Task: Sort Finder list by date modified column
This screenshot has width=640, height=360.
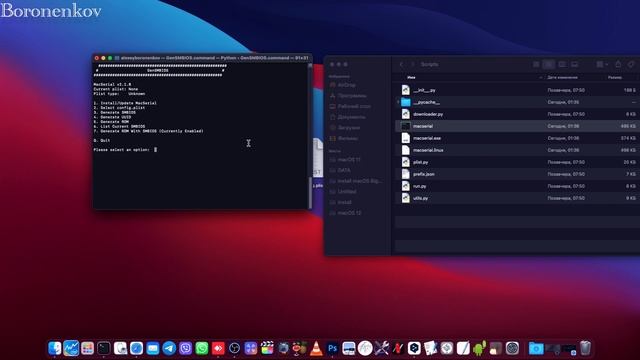Action: tap(562, 77)
